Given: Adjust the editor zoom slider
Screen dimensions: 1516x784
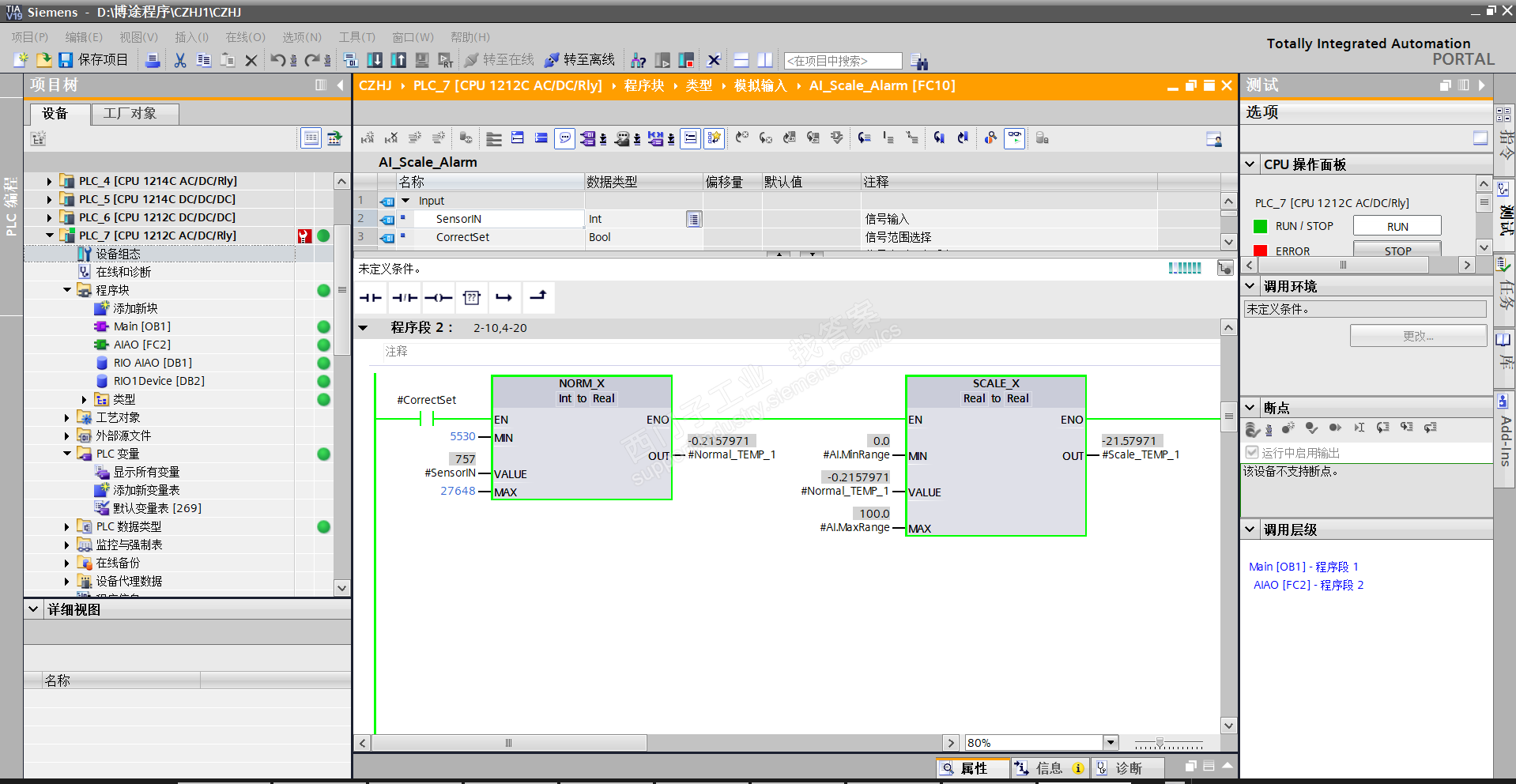Looking at the screenshot, I should pos(1160,743).
